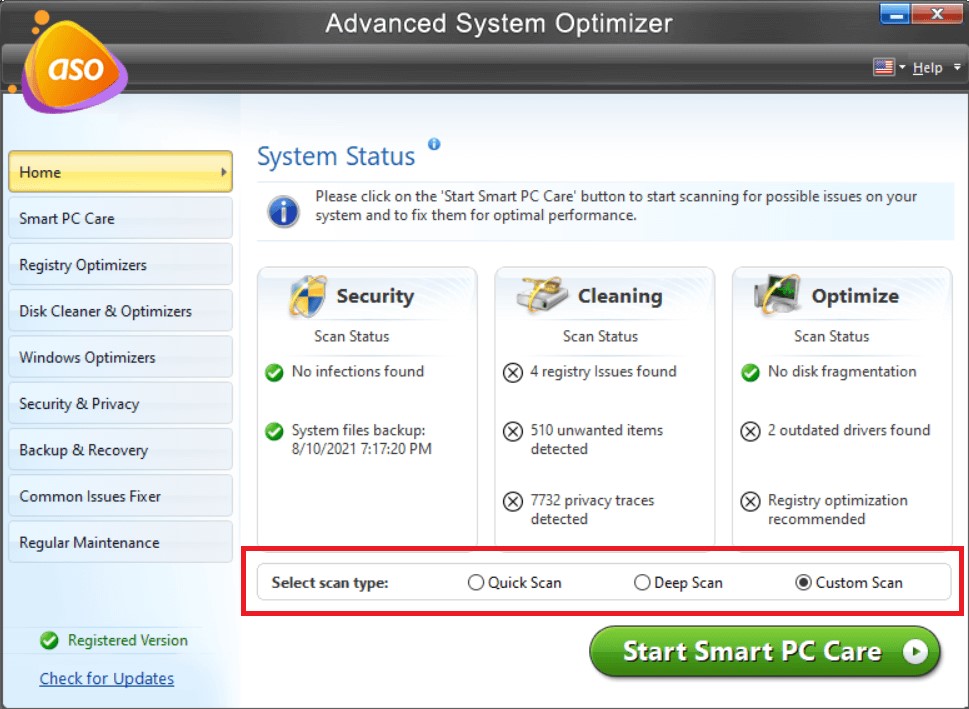This screenshot has width=969, height=709.
Task: Click the Security shield icon
Action: point(307,297)
